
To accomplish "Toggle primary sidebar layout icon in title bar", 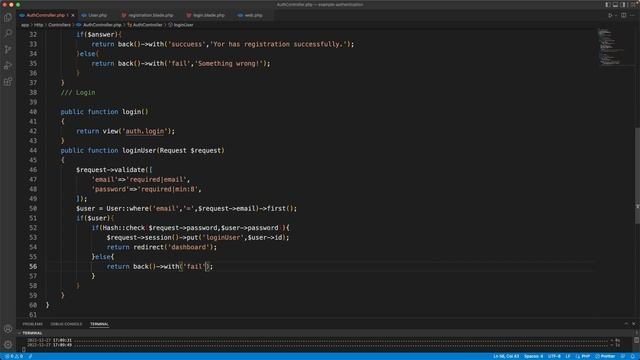I will tap(608, 4).
